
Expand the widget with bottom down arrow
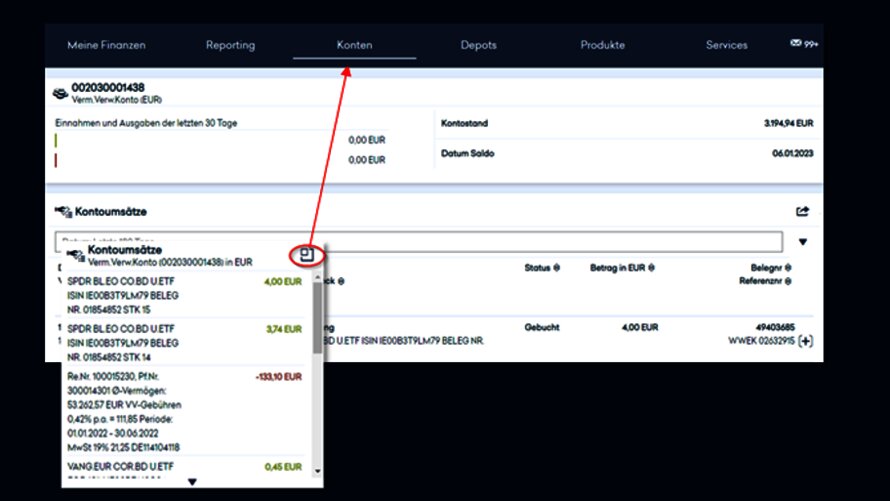click(192, 482)
